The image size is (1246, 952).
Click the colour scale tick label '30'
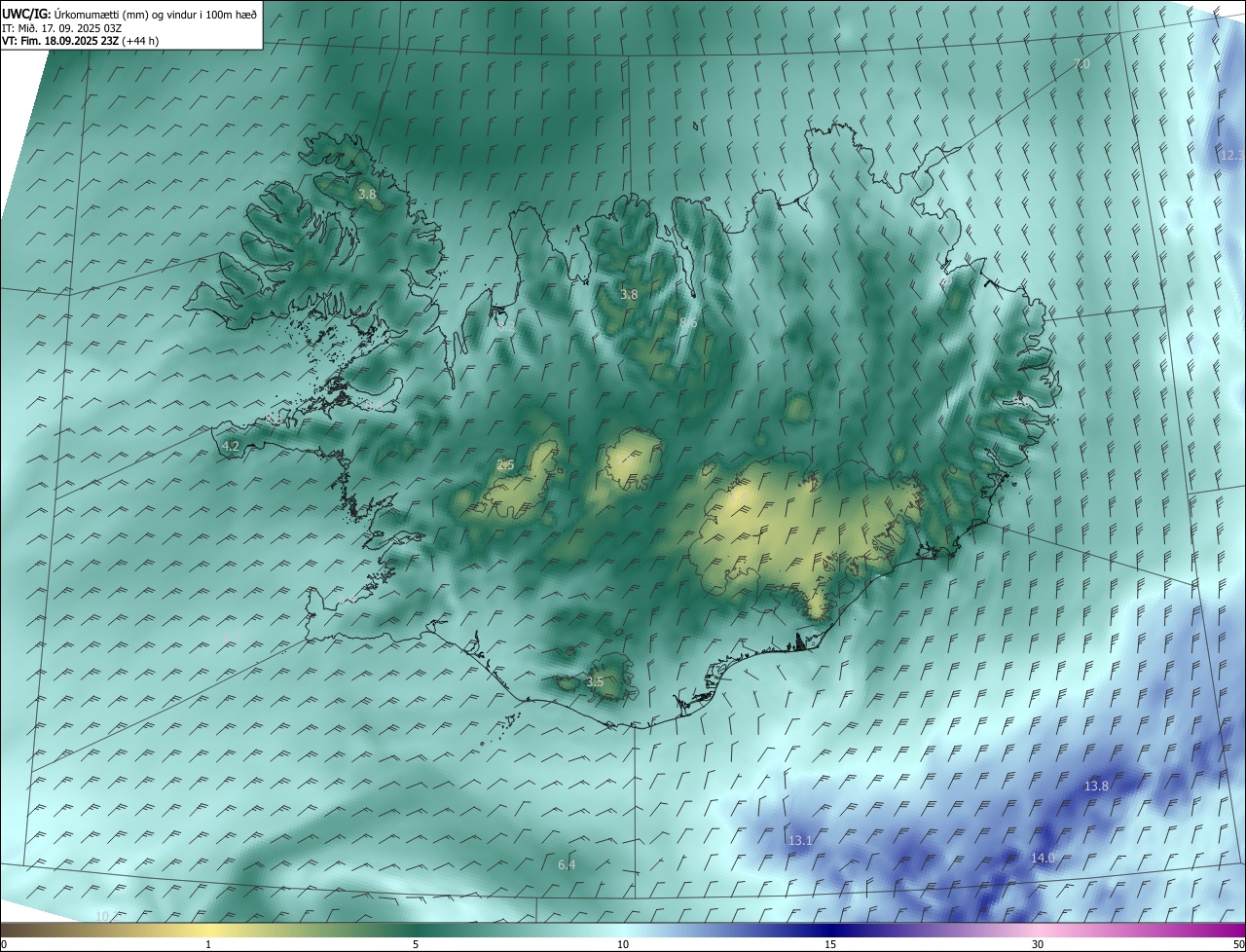tap(1038, 944)
